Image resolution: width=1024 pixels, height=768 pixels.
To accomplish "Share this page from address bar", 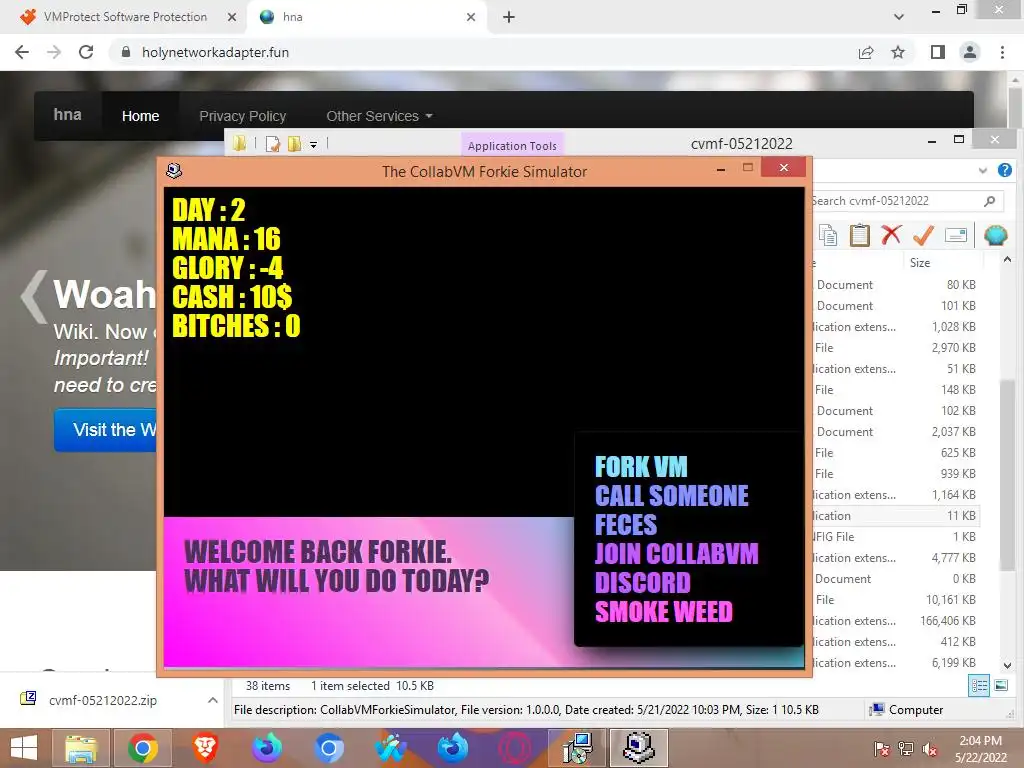I will pos(866,52).
